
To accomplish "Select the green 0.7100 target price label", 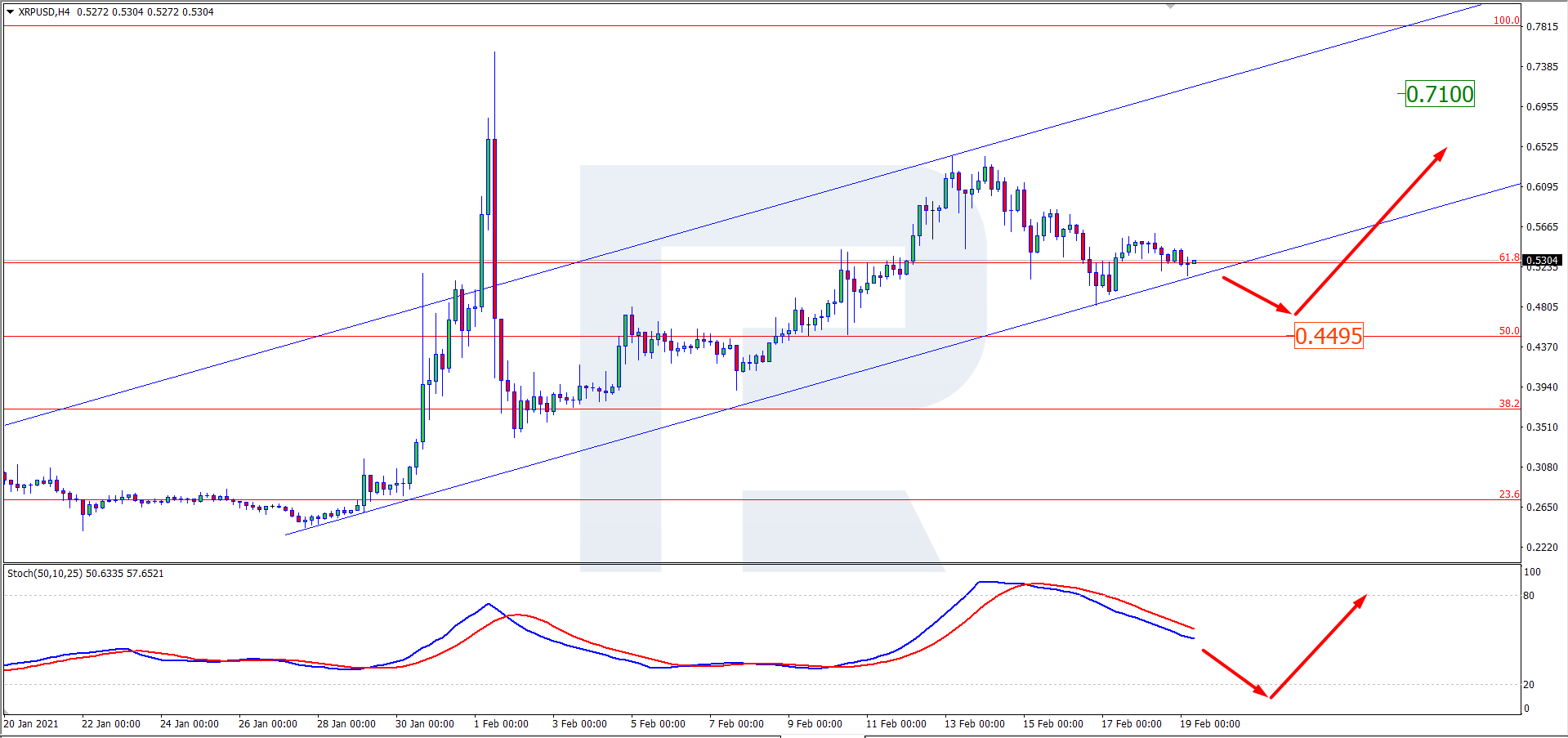I will 1440,94.
